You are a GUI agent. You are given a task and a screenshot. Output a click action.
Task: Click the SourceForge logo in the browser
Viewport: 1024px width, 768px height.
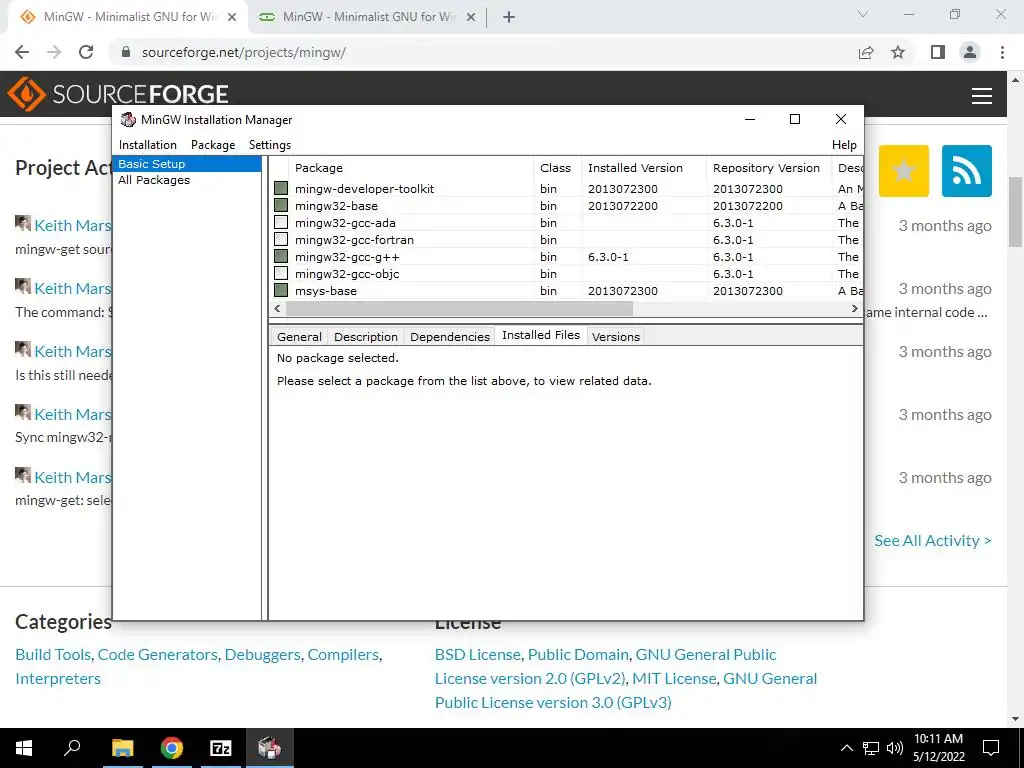coord(118,94)
